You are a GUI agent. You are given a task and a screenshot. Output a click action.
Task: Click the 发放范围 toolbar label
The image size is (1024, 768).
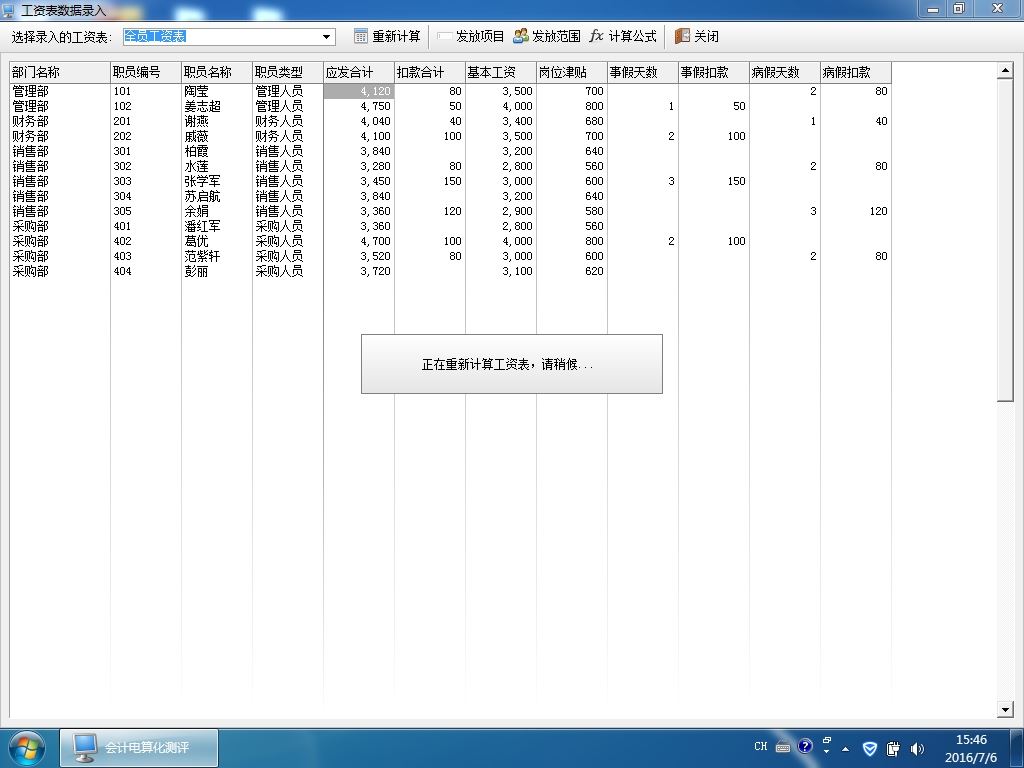coord(556,37)
